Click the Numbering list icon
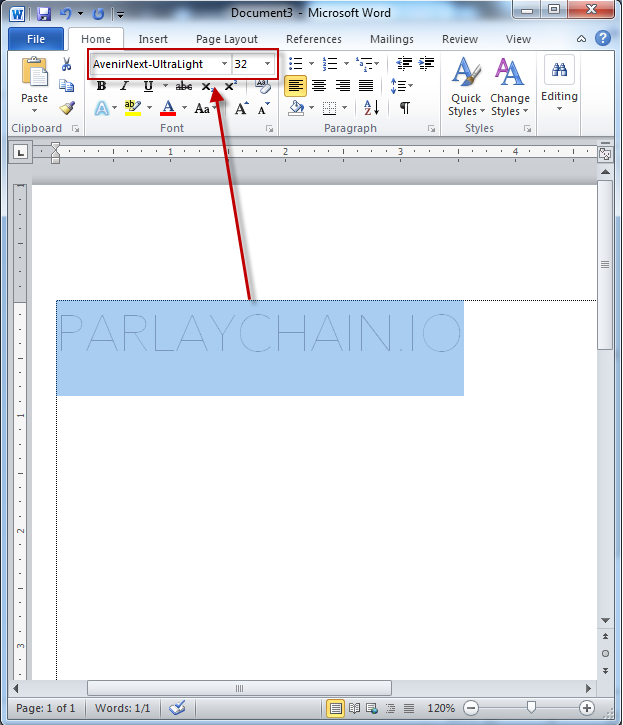Viewport: 623px width, 725px height. [330, 63]
